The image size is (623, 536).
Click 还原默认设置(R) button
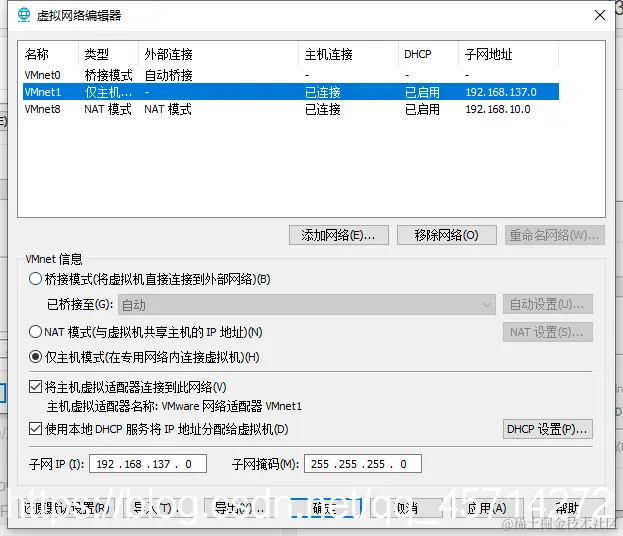tap(67, 508)
